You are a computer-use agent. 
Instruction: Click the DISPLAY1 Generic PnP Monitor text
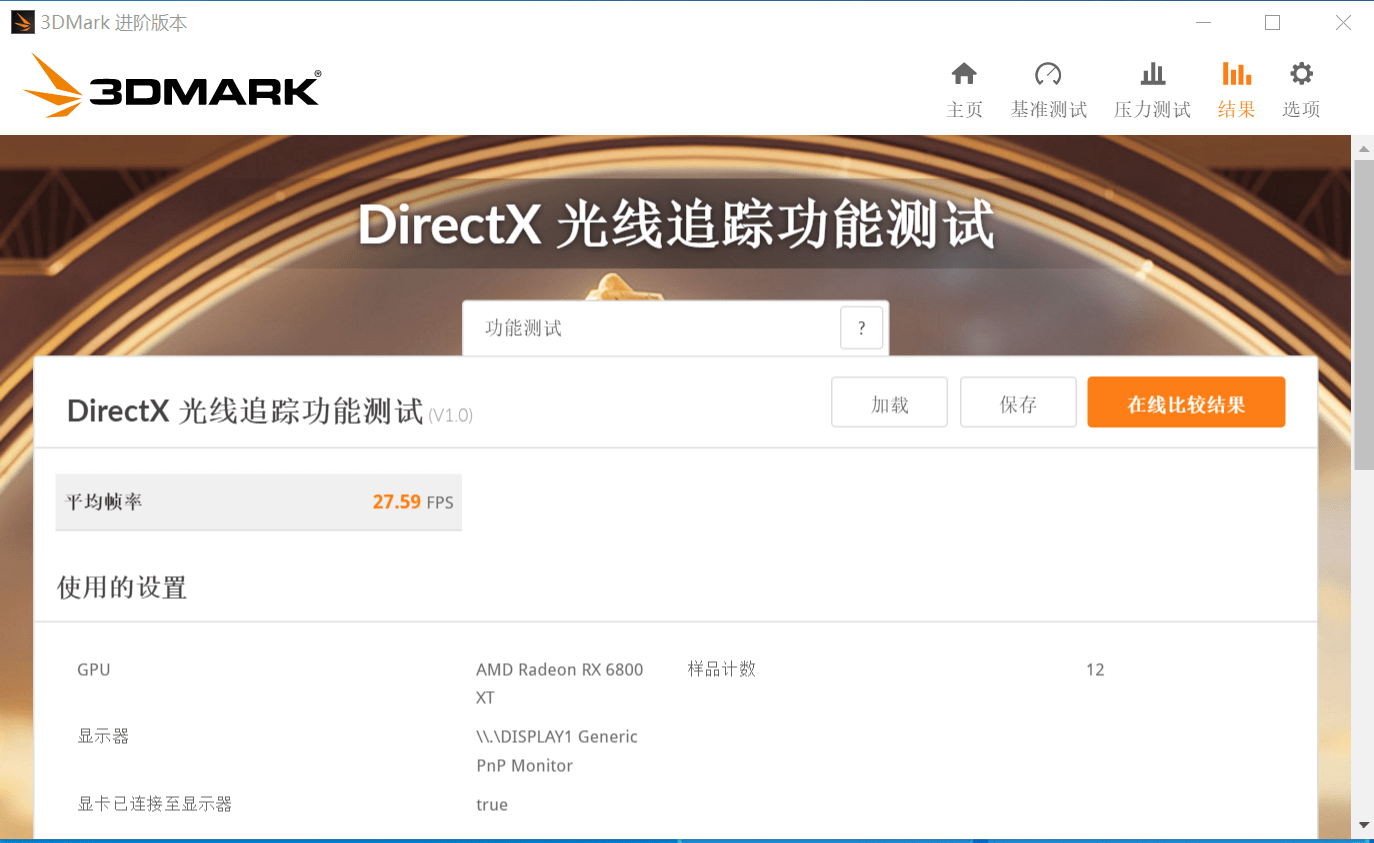(x=556, y=751)
